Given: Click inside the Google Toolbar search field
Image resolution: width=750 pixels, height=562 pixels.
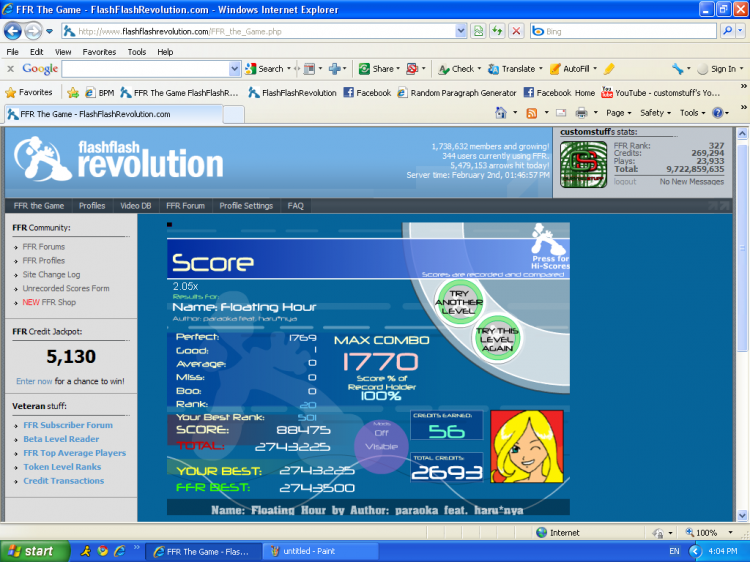Looking at the screenshot, I should click(150, 69).
